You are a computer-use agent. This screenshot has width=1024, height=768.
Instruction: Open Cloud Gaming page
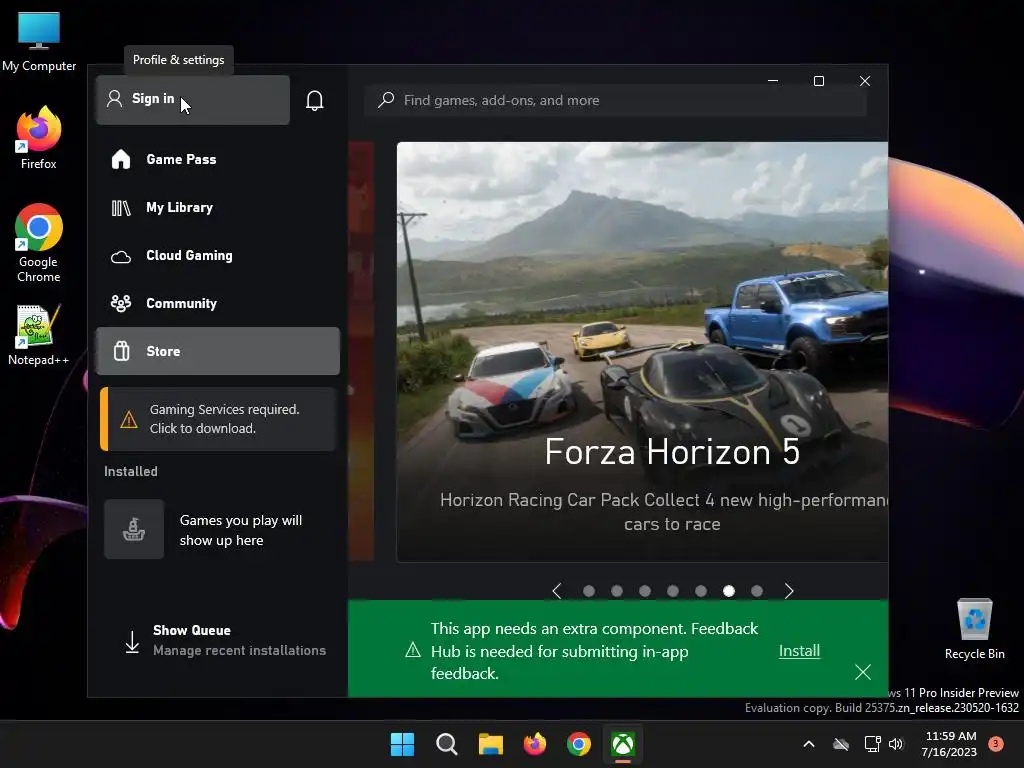coord(217,255)
